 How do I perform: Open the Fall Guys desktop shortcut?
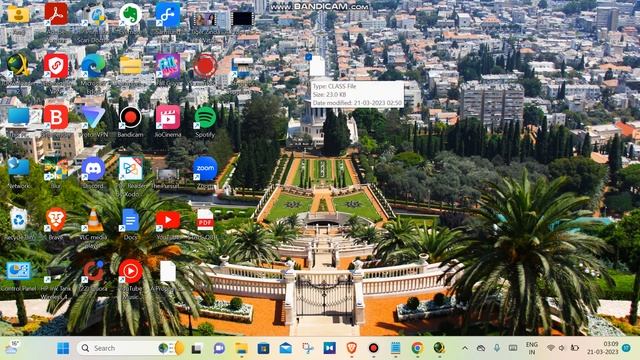tap(168, 66)
